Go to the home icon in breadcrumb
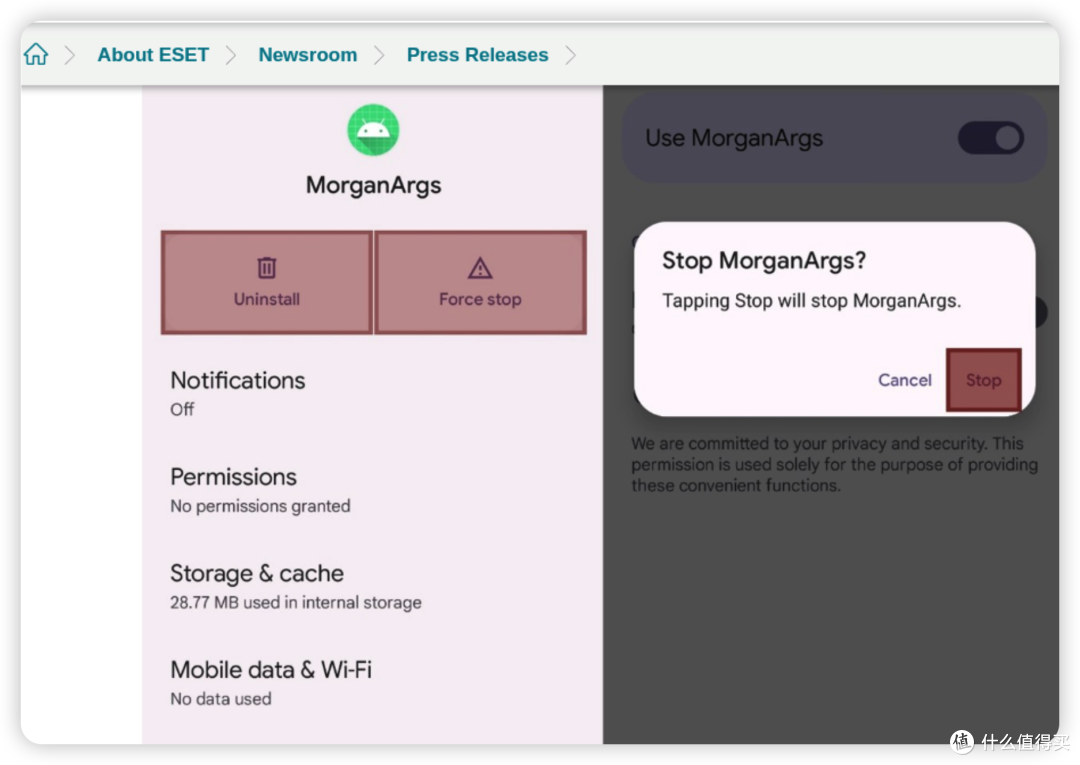The height and width of the screenshot is (765, 1080). (x=36, y=54)
